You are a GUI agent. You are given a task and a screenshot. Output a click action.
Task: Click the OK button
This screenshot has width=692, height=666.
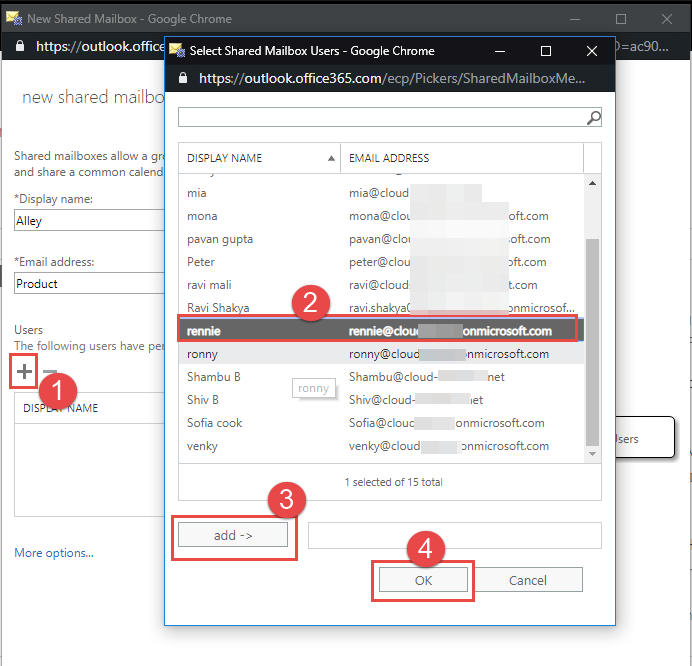(423, 580)
